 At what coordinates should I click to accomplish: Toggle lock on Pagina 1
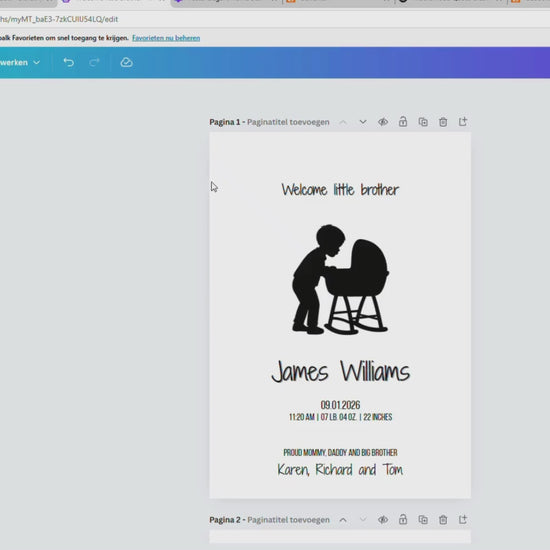coord(403,122)
